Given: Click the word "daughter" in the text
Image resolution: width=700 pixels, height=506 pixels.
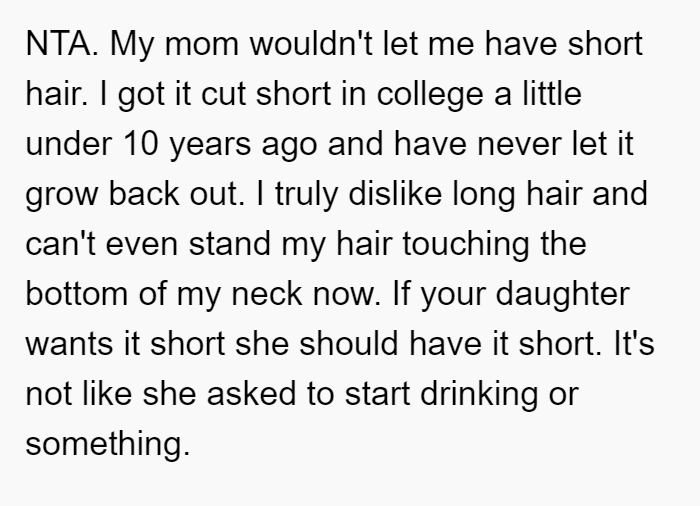Looking at the screenshot, I should 563,294.
